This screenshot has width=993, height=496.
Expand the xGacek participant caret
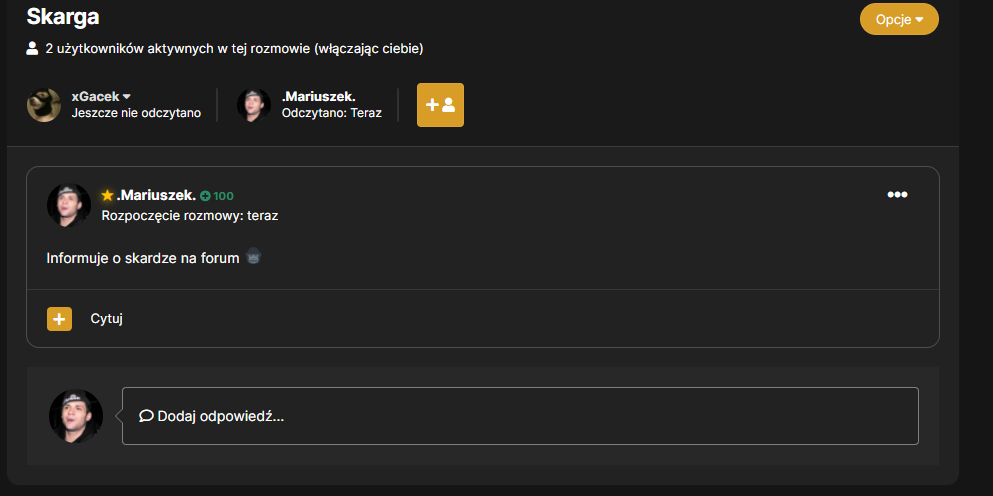(127, 96)
